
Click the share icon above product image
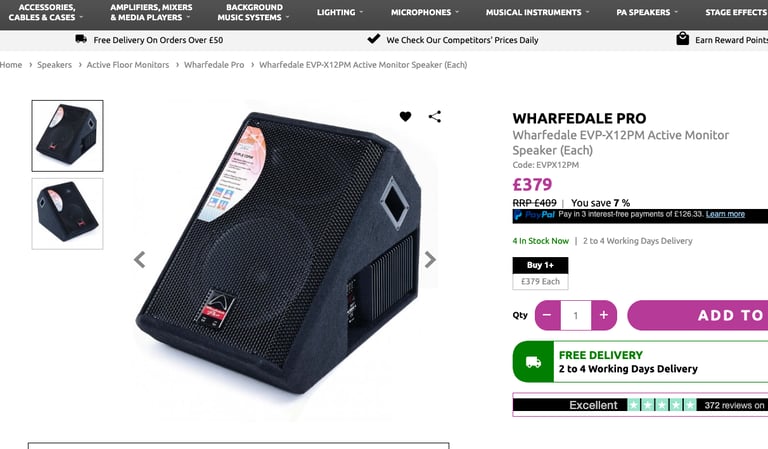coord(434,117)
